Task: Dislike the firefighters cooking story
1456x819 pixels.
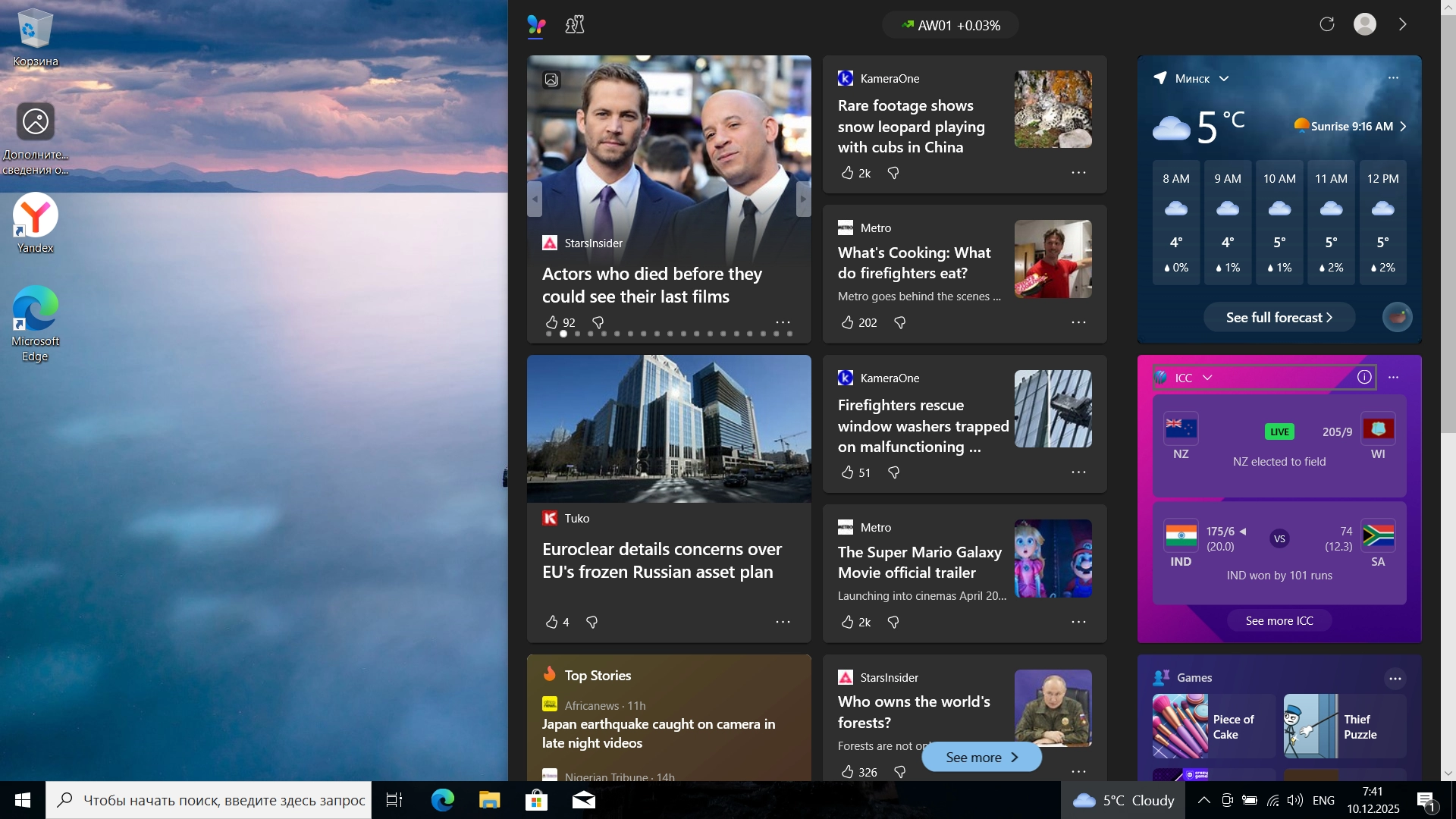Action: 900,323
